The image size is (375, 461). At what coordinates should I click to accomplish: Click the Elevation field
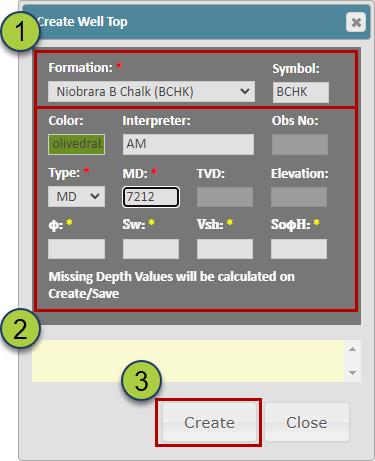pos(299,197)
